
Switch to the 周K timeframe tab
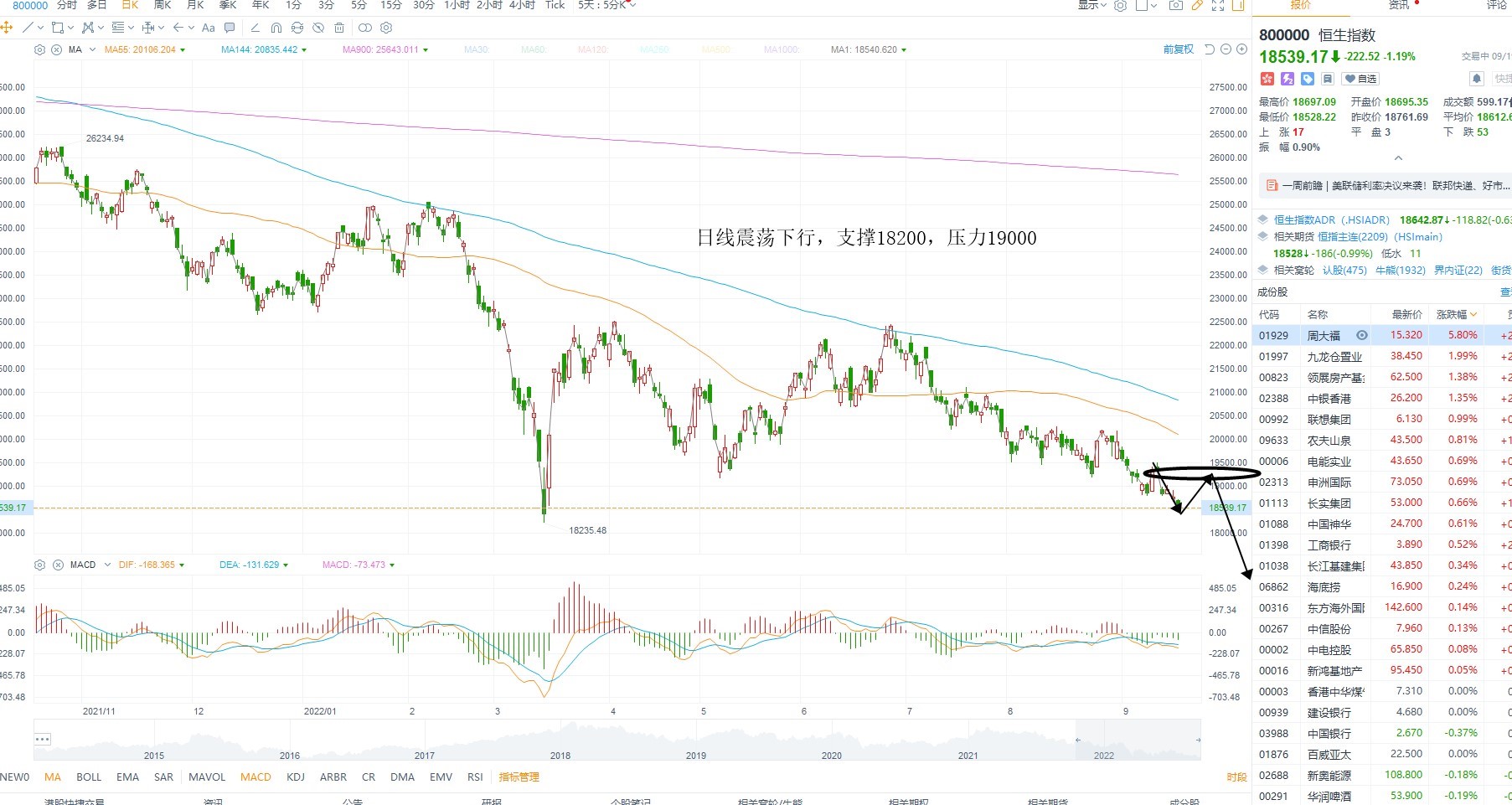[x=163, y=5]
